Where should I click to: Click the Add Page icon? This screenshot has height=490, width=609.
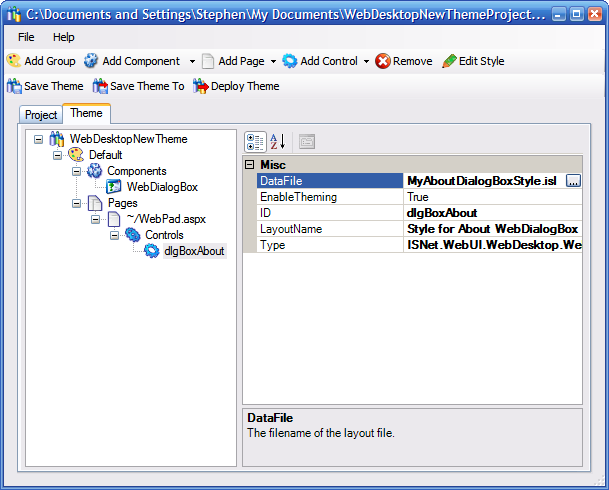pyautogui.click(x=208, y=61)
